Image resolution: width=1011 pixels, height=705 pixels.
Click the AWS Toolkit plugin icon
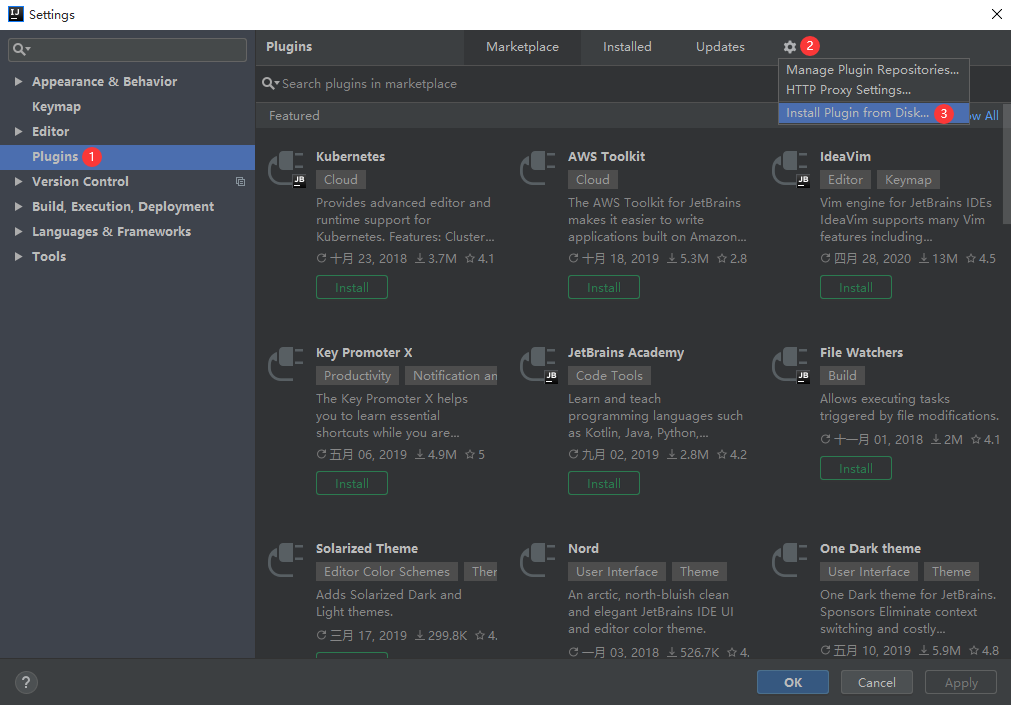point(538,169)
